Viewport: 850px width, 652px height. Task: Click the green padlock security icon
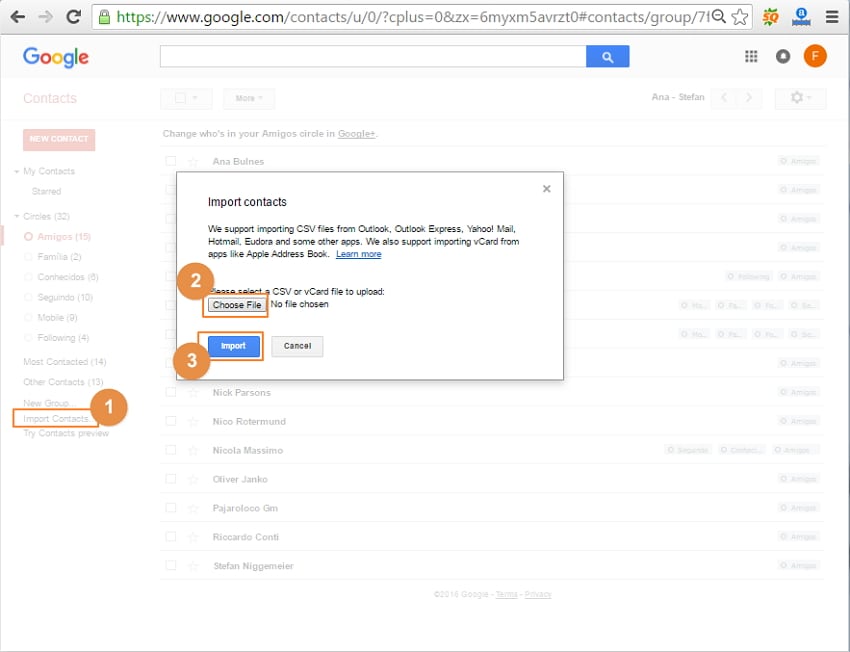click(x=105, y=17)
